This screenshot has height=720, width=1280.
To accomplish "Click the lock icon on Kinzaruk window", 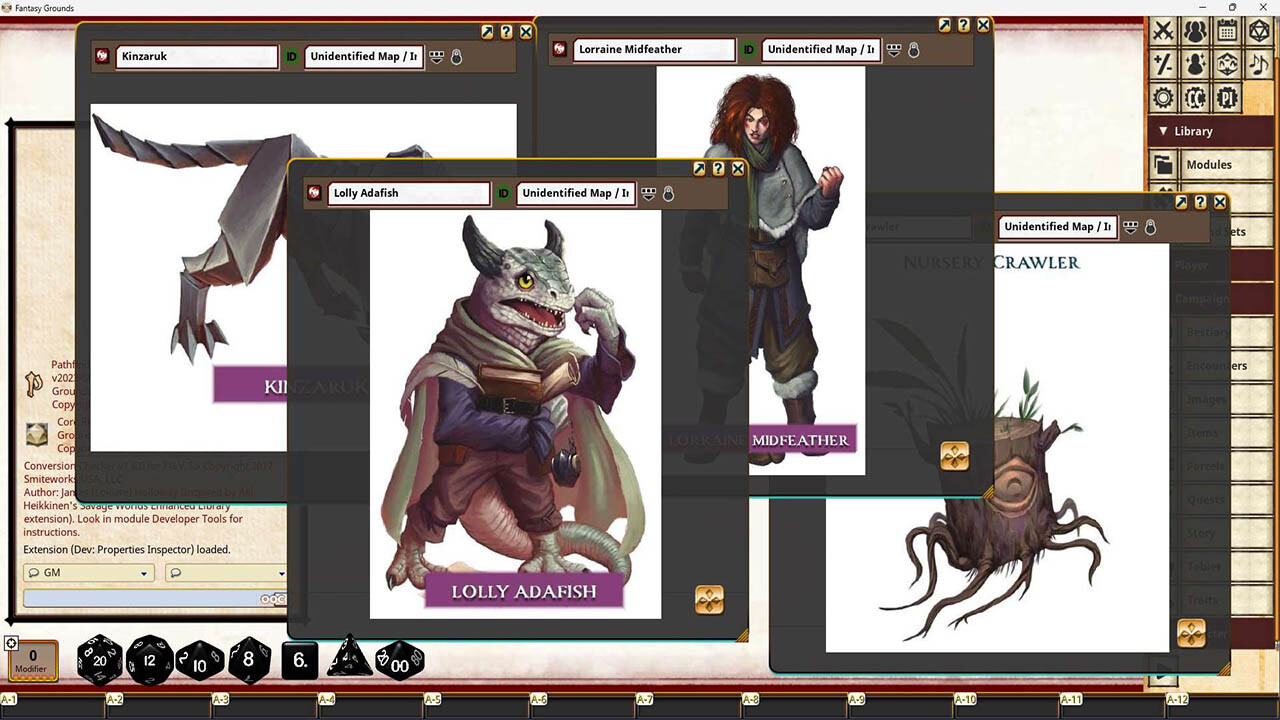I will [x=456, y=57].
